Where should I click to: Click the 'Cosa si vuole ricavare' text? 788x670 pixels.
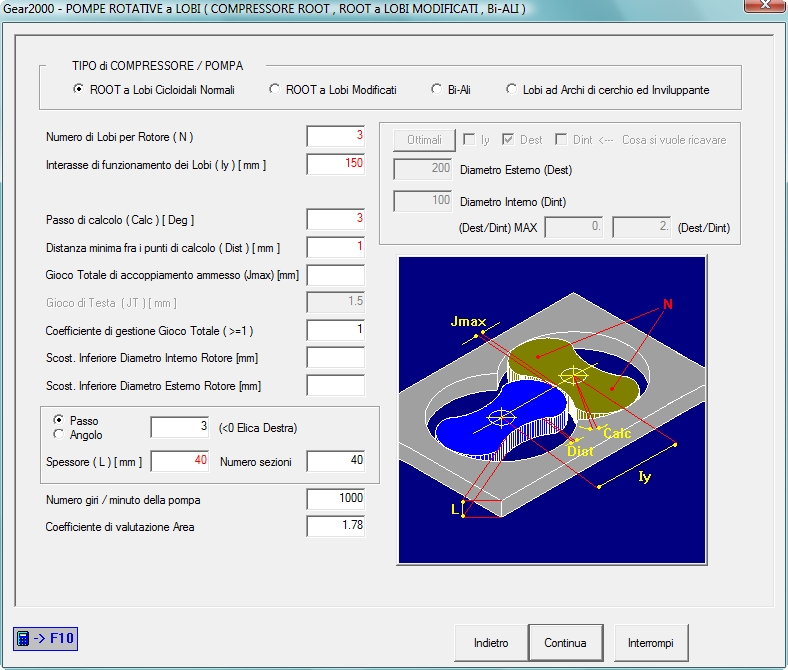(674, 140)
